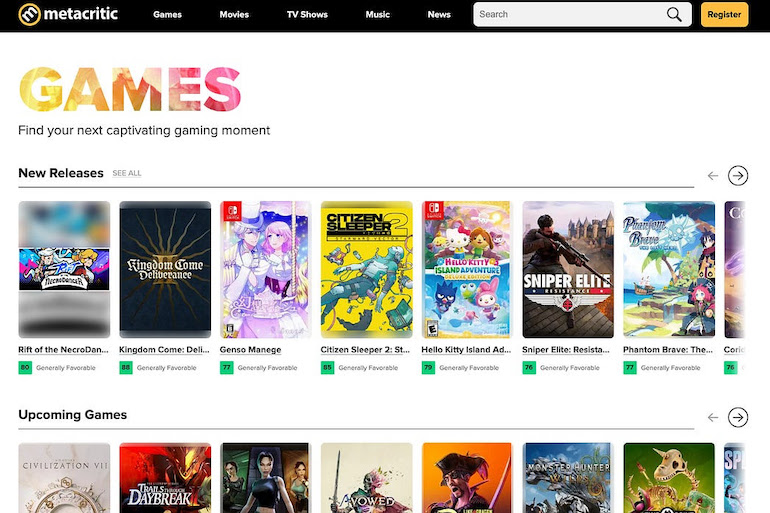Go to the News section
The width and height of the screenshot is (770, 513).
click(x=439, y=15)
